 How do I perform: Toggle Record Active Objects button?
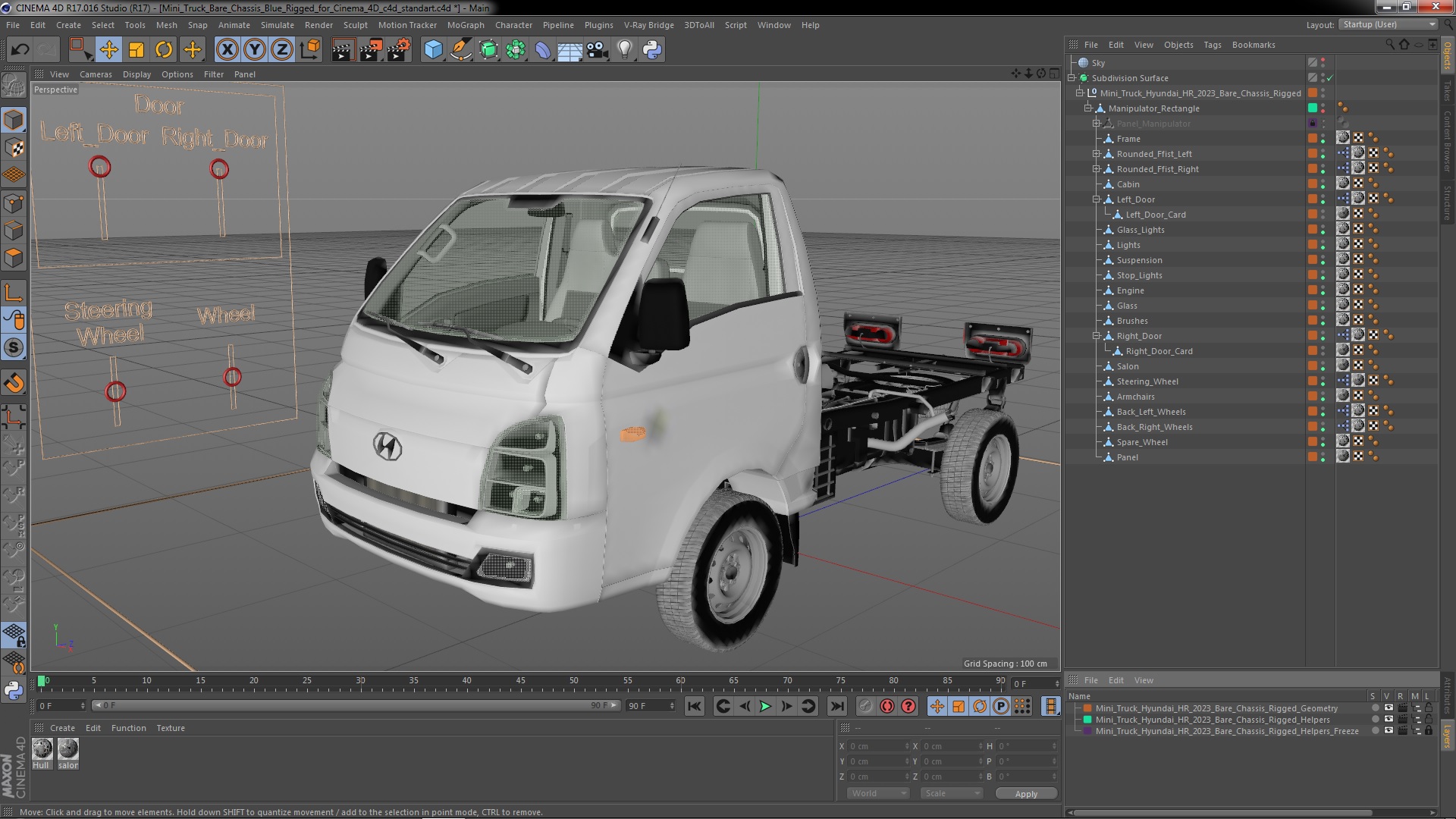(865, 706)
